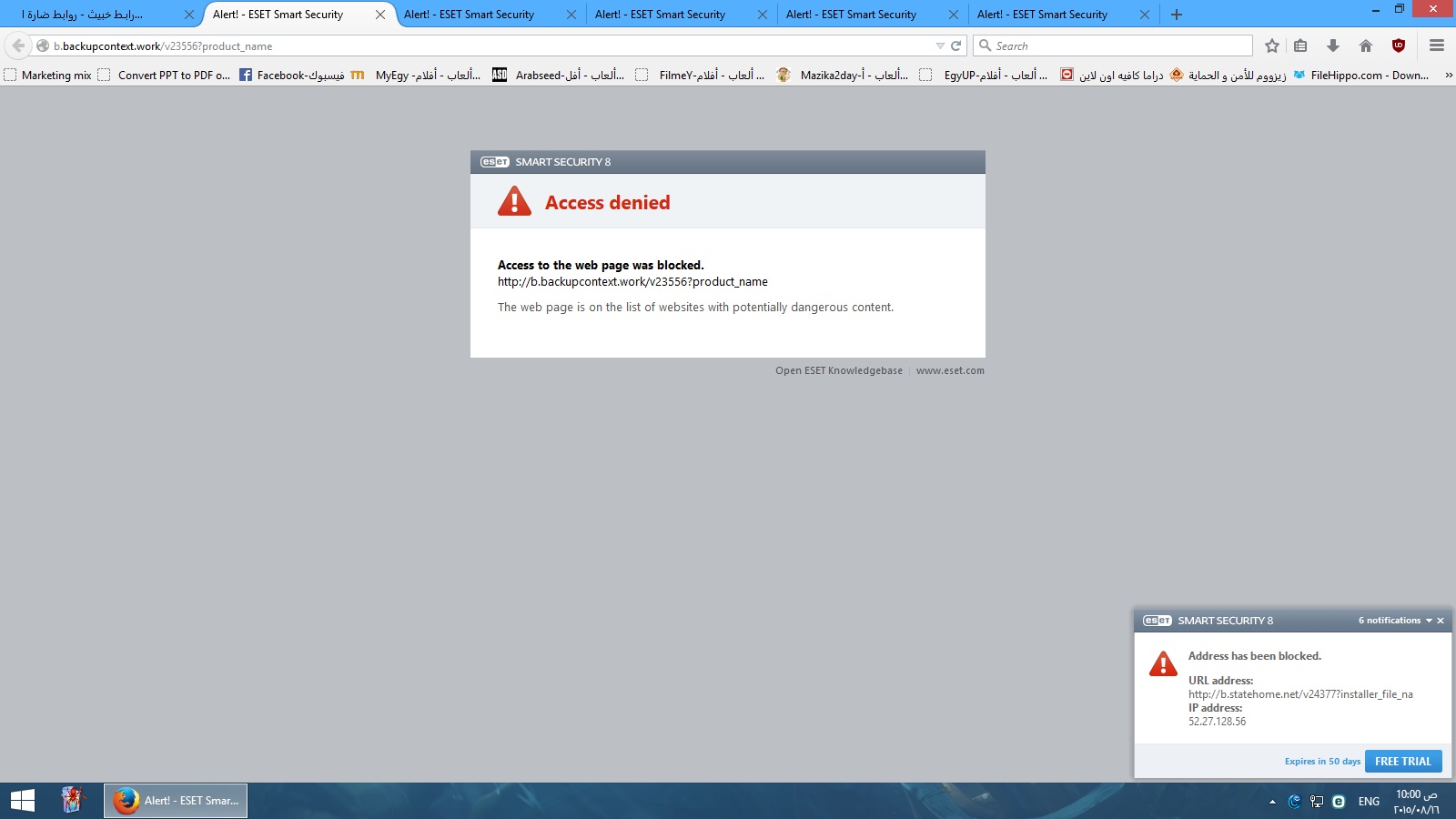Open the taskbar clock and date
The height and width of the screenshot is (819, 1456).
(x=1417, y=802)
